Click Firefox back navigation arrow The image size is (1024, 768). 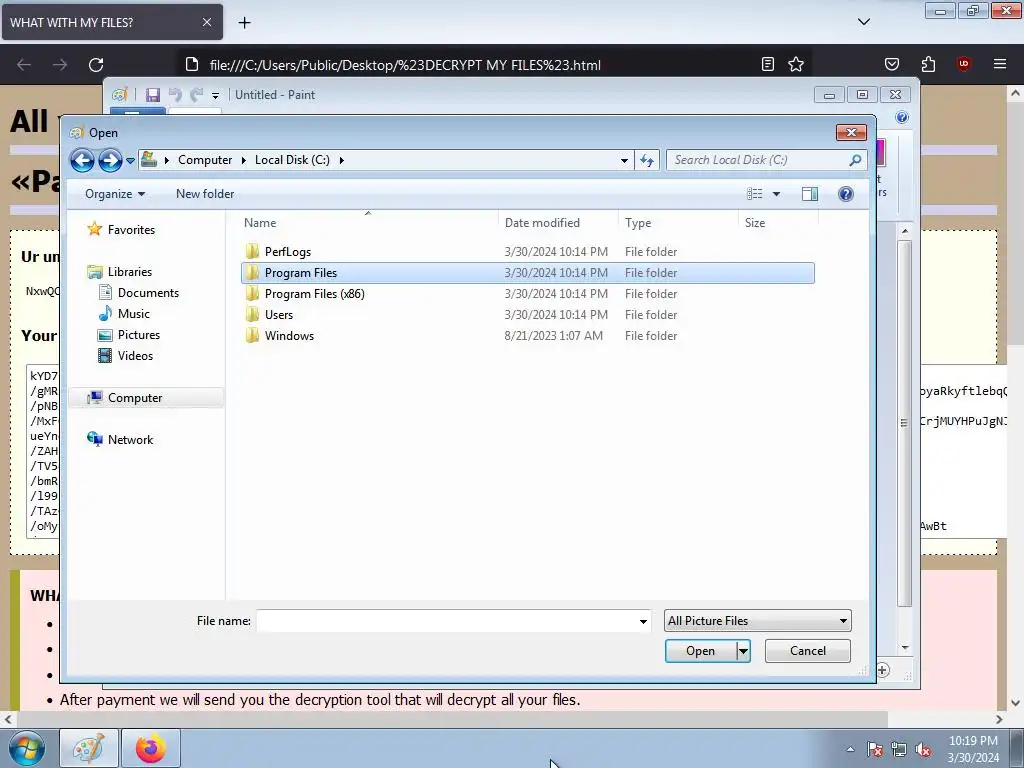click(24, 65)
